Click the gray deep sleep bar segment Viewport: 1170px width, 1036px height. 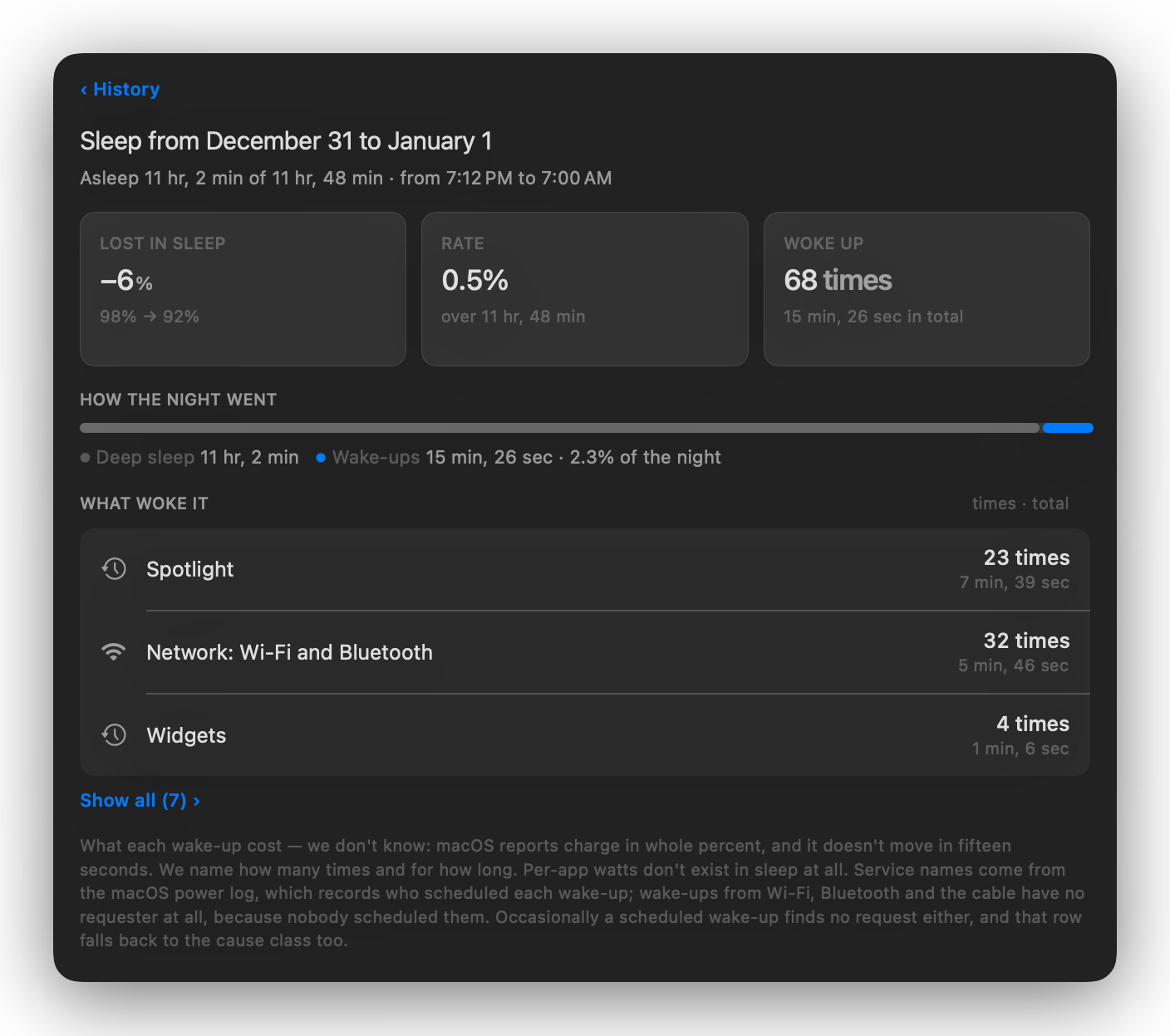click(559, 428)
